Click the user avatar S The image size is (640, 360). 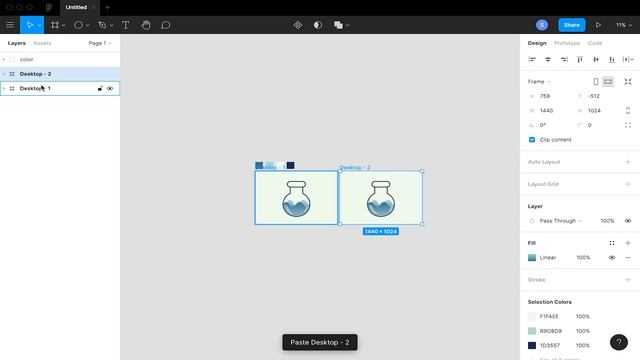click(542, 25)
